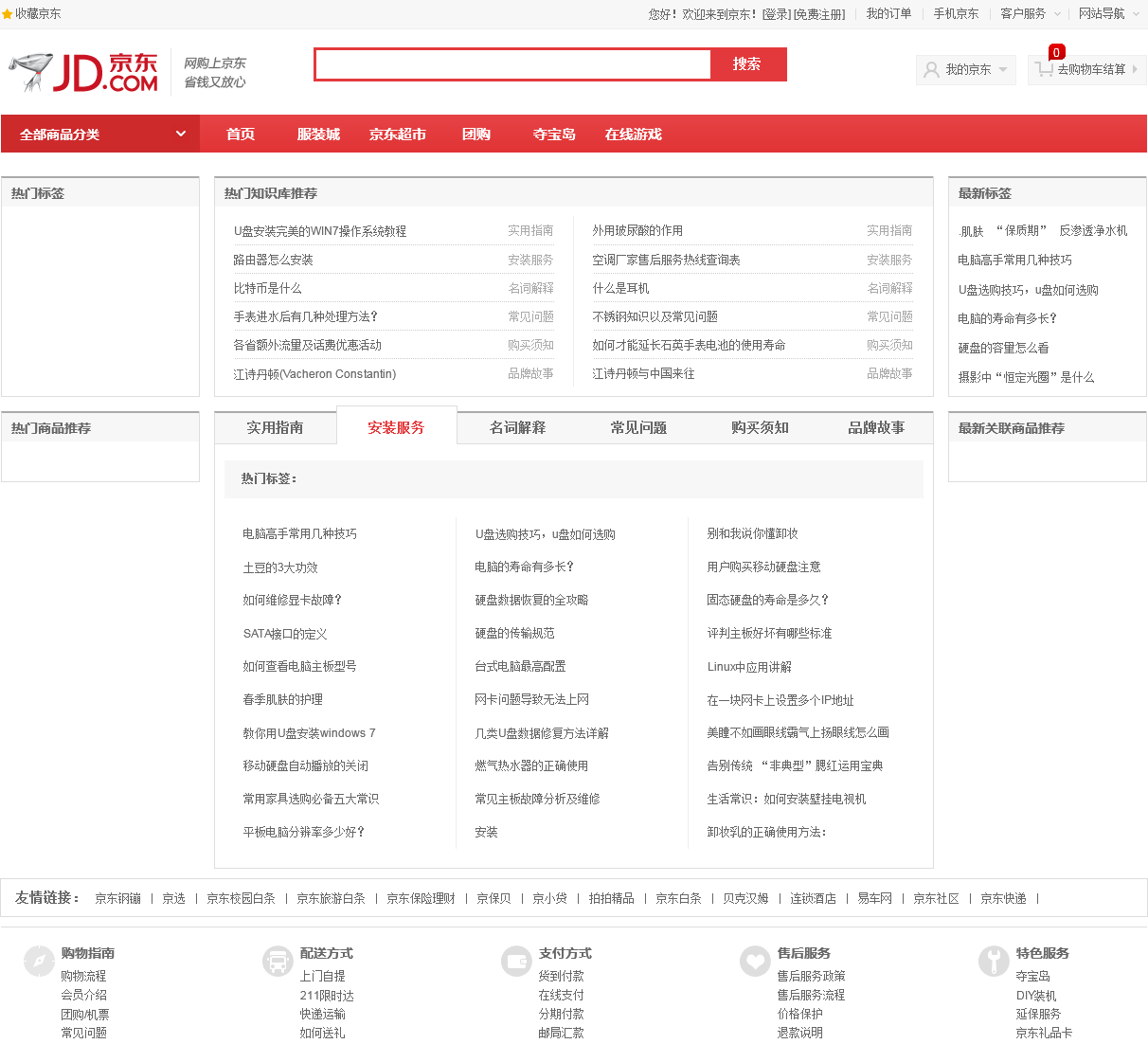
Task: Open 夺宝岛 in navigation bar
Action: pos(554,135)
